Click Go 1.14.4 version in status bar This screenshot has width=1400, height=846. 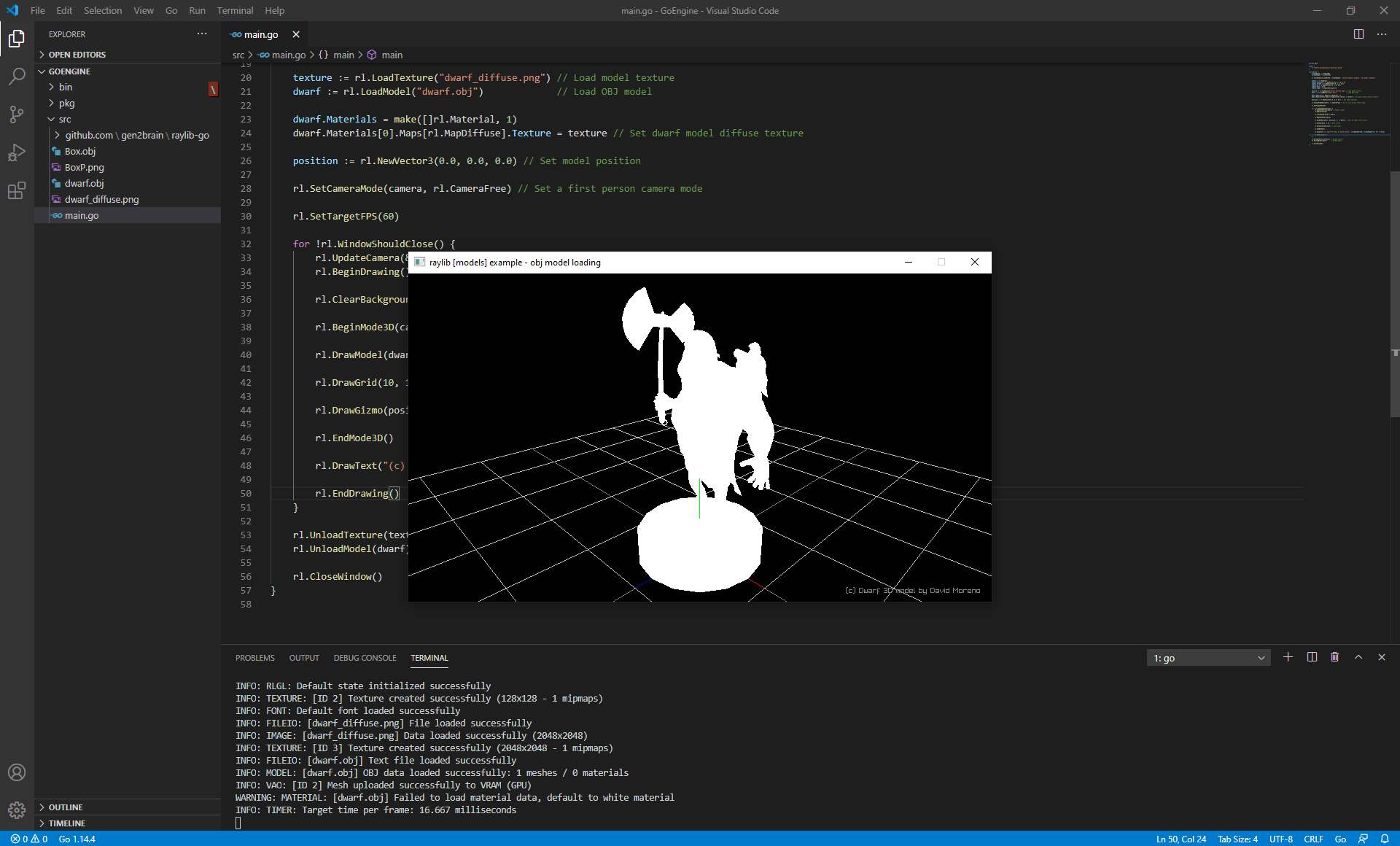[77, 839]
